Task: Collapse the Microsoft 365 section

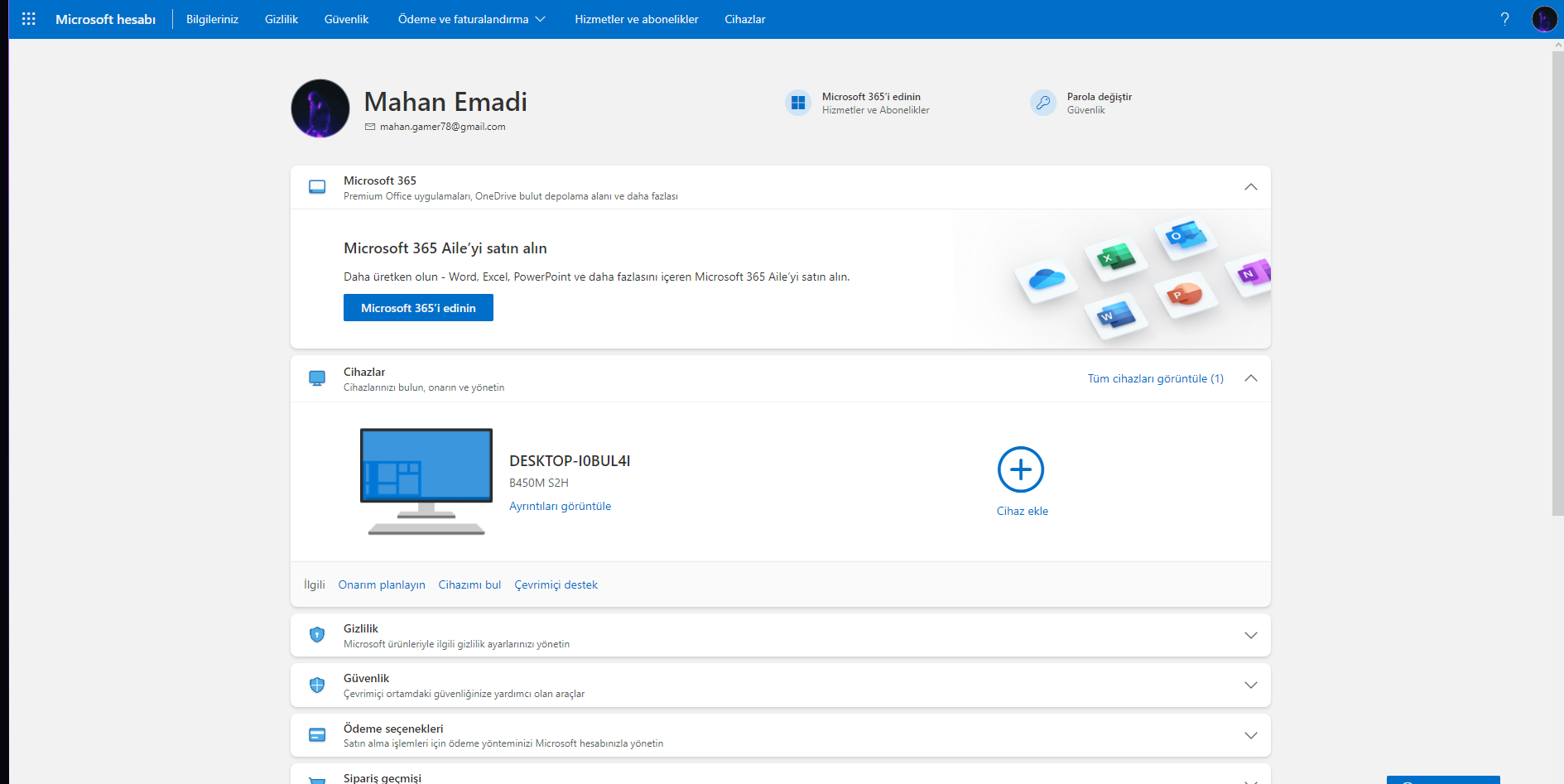Action: pyautogui.click(x=1251, y=187)
